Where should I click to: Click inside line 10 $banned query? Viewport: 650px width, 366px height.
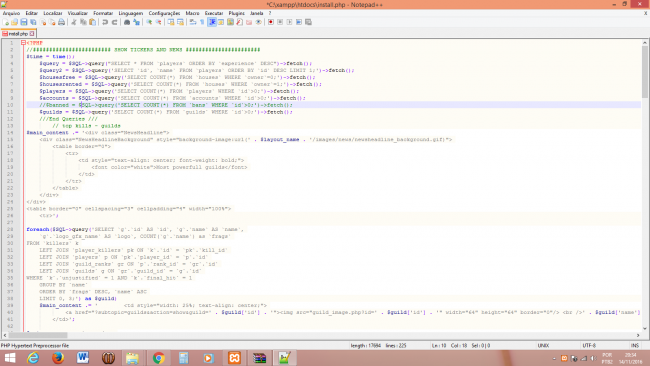click(x=166, y=105)
